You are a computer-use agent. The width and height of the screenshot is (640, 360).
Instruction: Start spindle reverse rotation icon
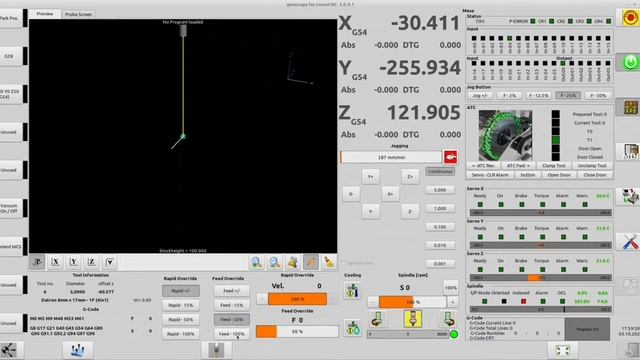(378, 319)
